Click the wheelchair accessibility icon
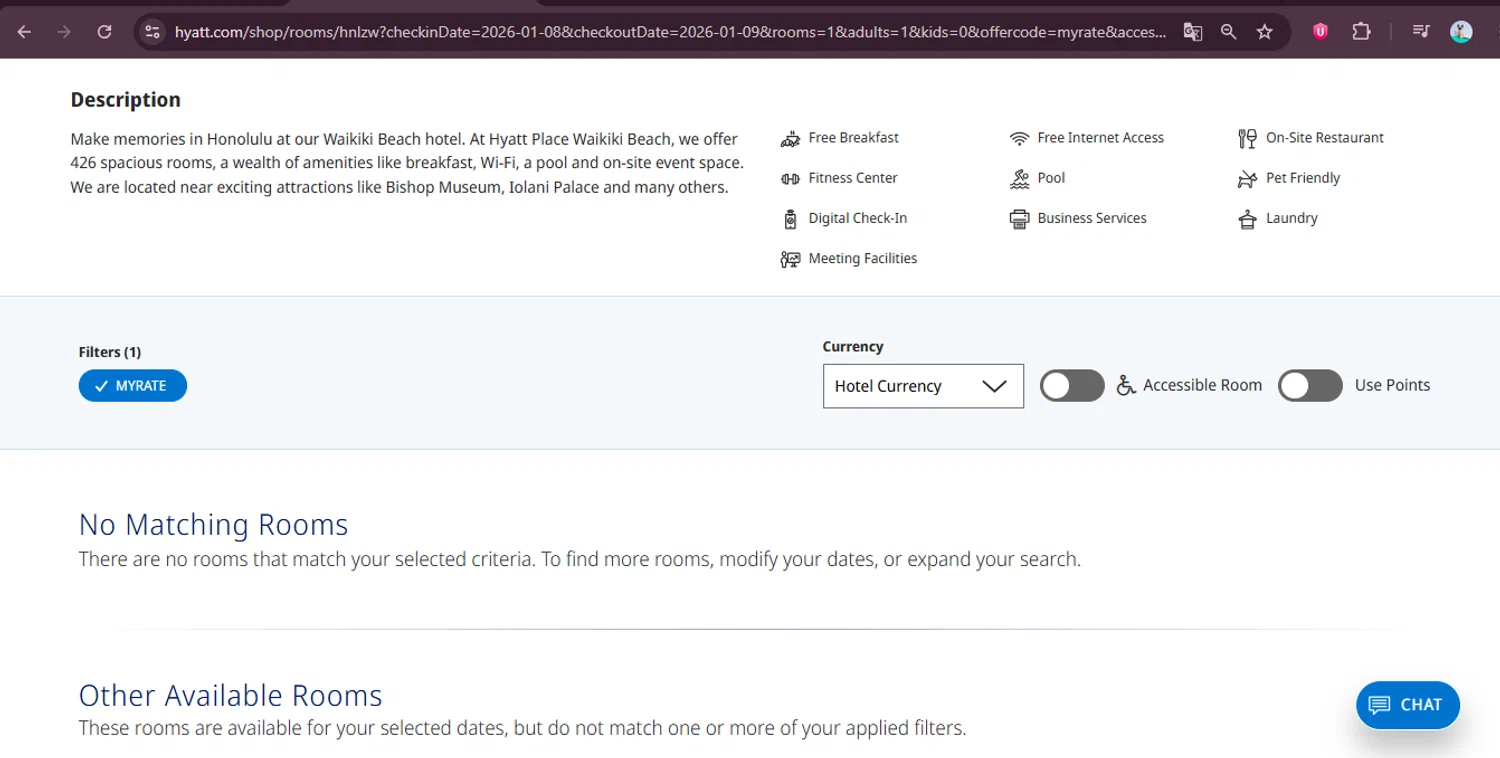The height and width of the screenshot is (758, 1500). pyautogui.click(x=1126, y=385)
